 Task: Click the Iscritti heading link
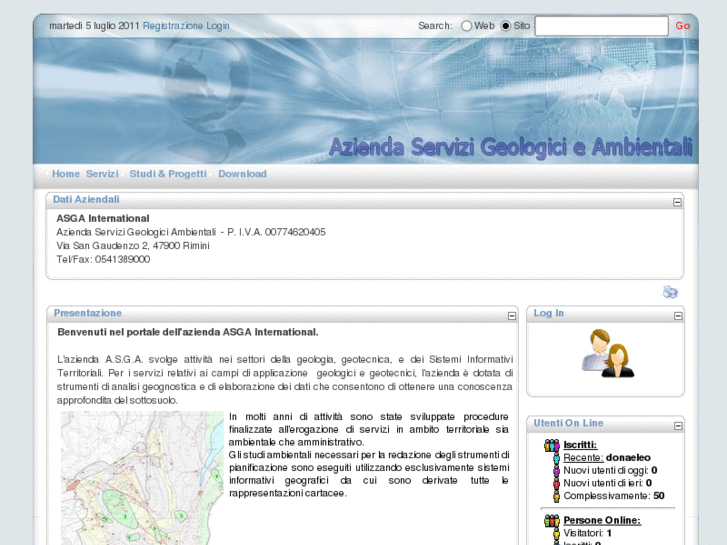coord(580,445)
